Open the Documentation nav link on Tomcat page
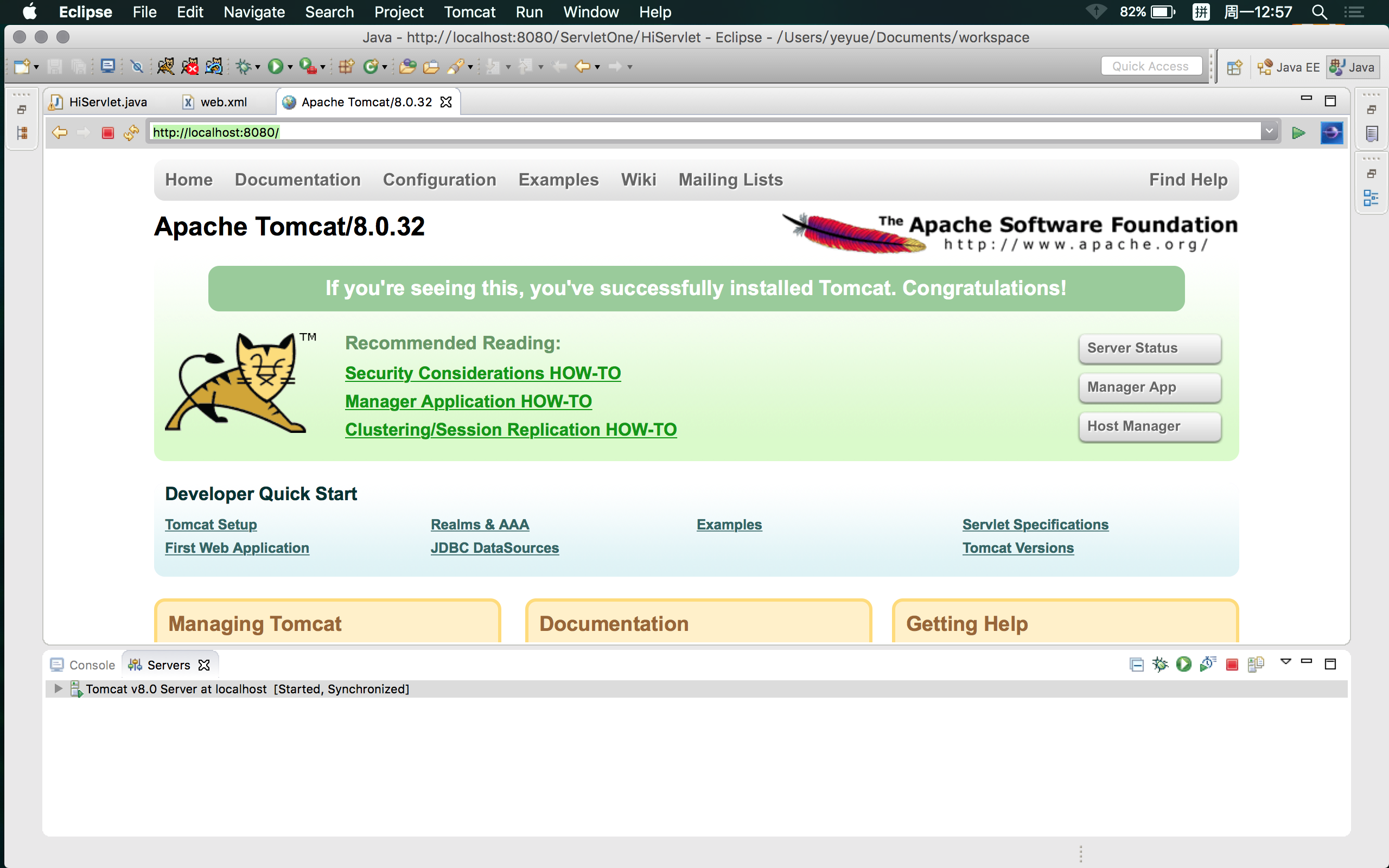Viewport: 1389px width, 868px height. tap(297, 180)
